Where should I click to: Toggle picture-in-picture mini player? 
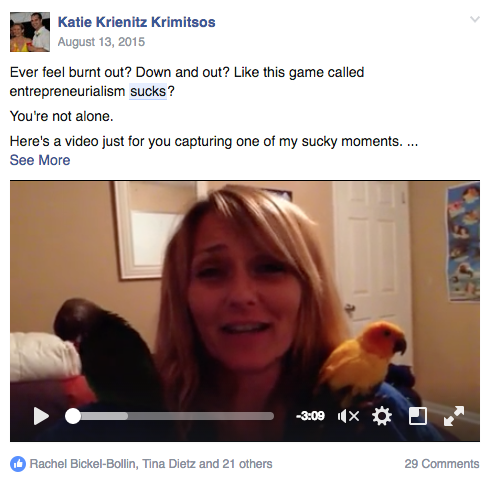click(418, 416)
